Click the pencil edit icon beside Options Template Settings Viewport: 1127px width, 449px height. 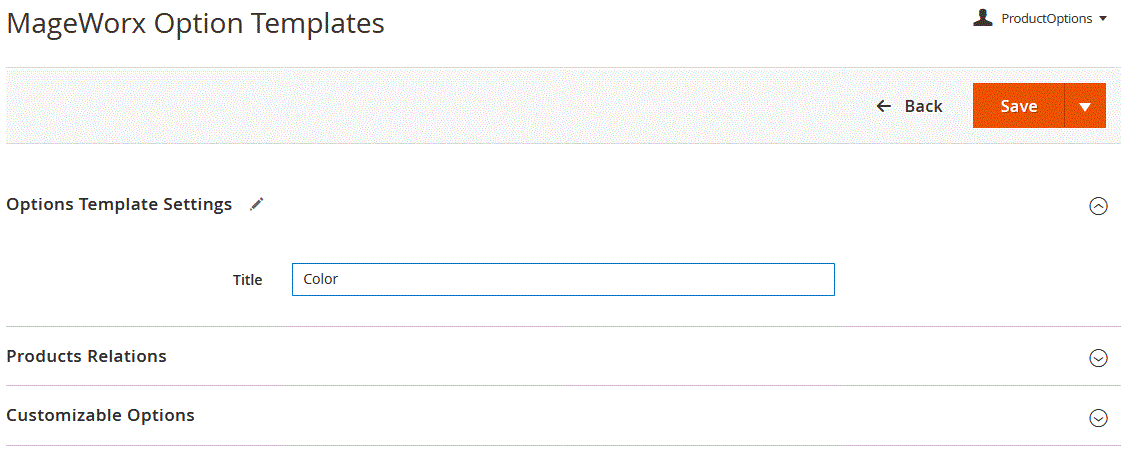point(257,205)
